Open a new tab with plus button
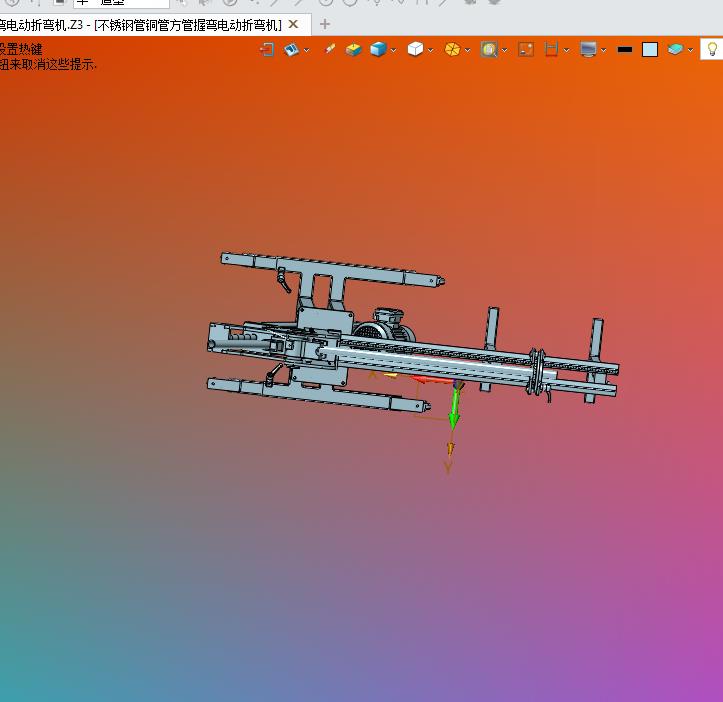 [324, 24]
